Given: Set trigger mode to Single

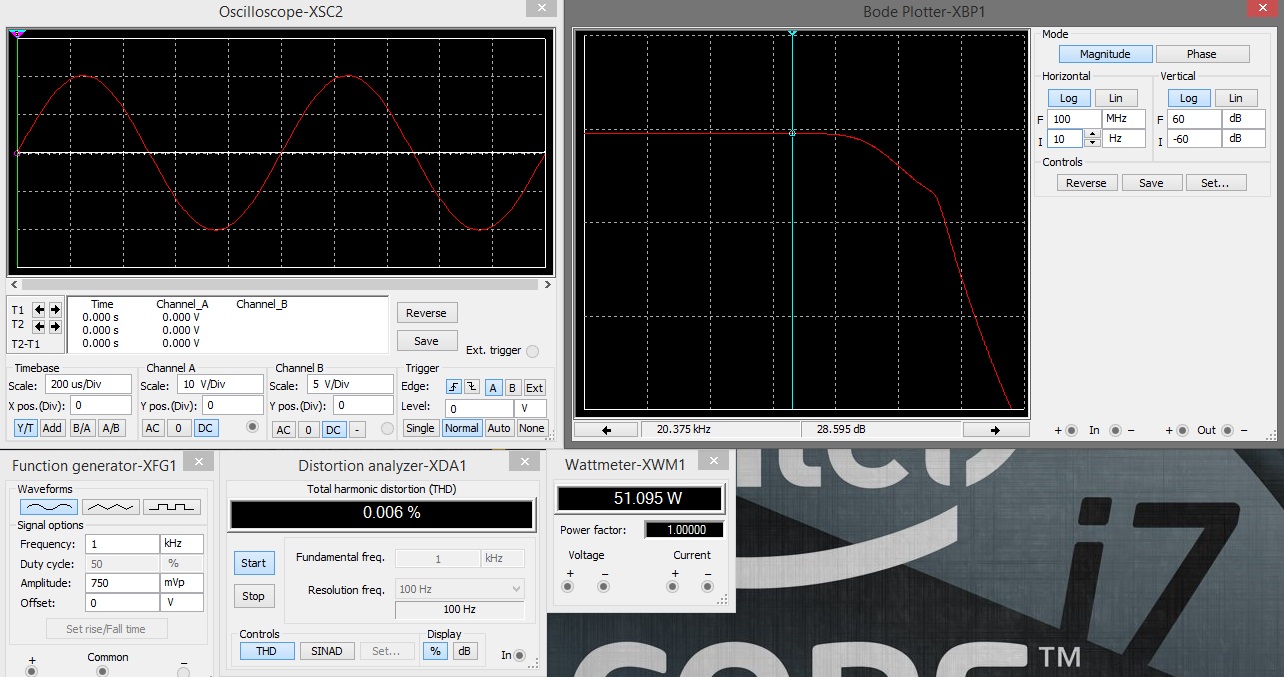Looking at the screenshot, I should point(420,428).
